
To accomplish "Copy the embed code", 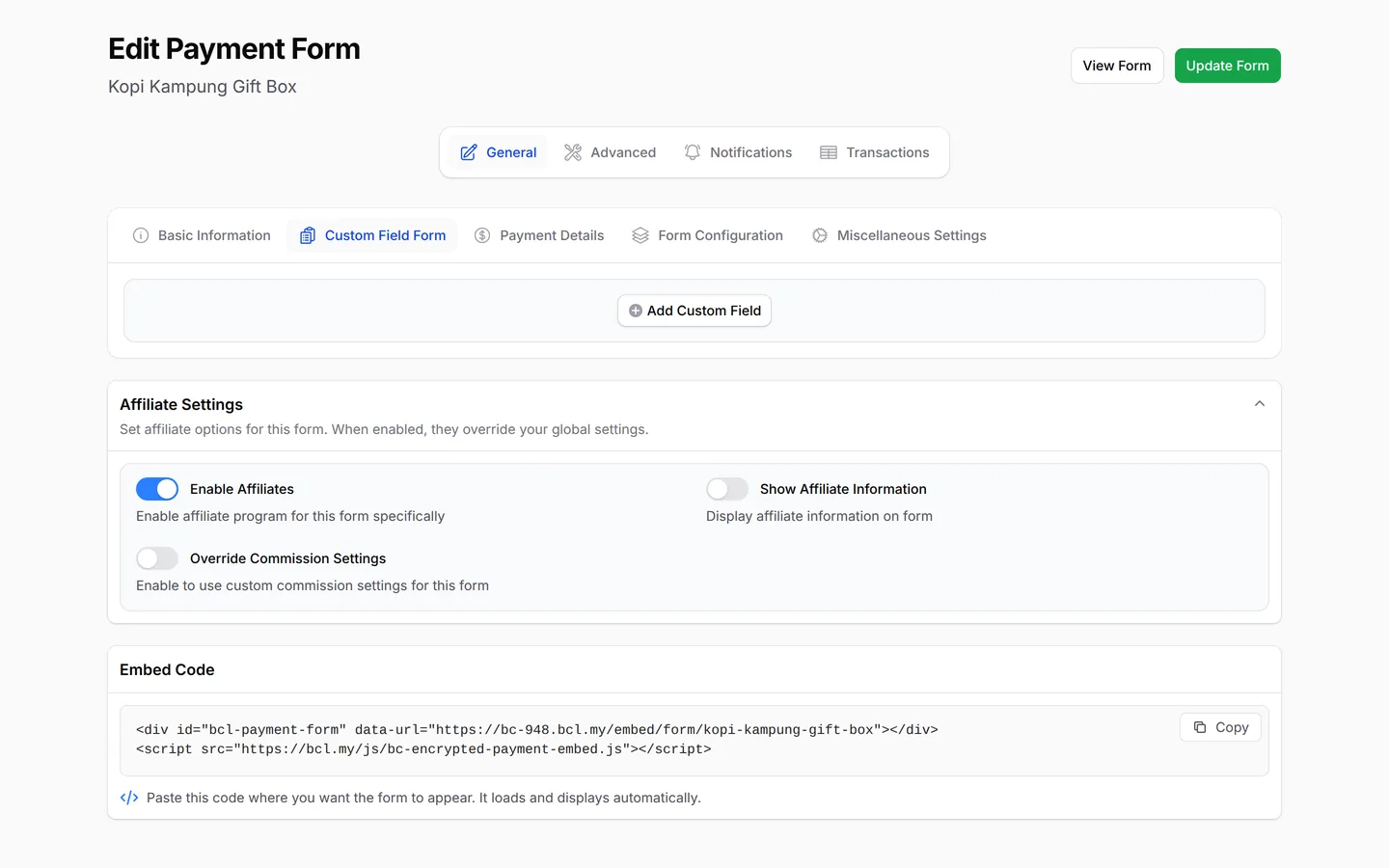I will pyautogui.click(x=1220, y=727).
